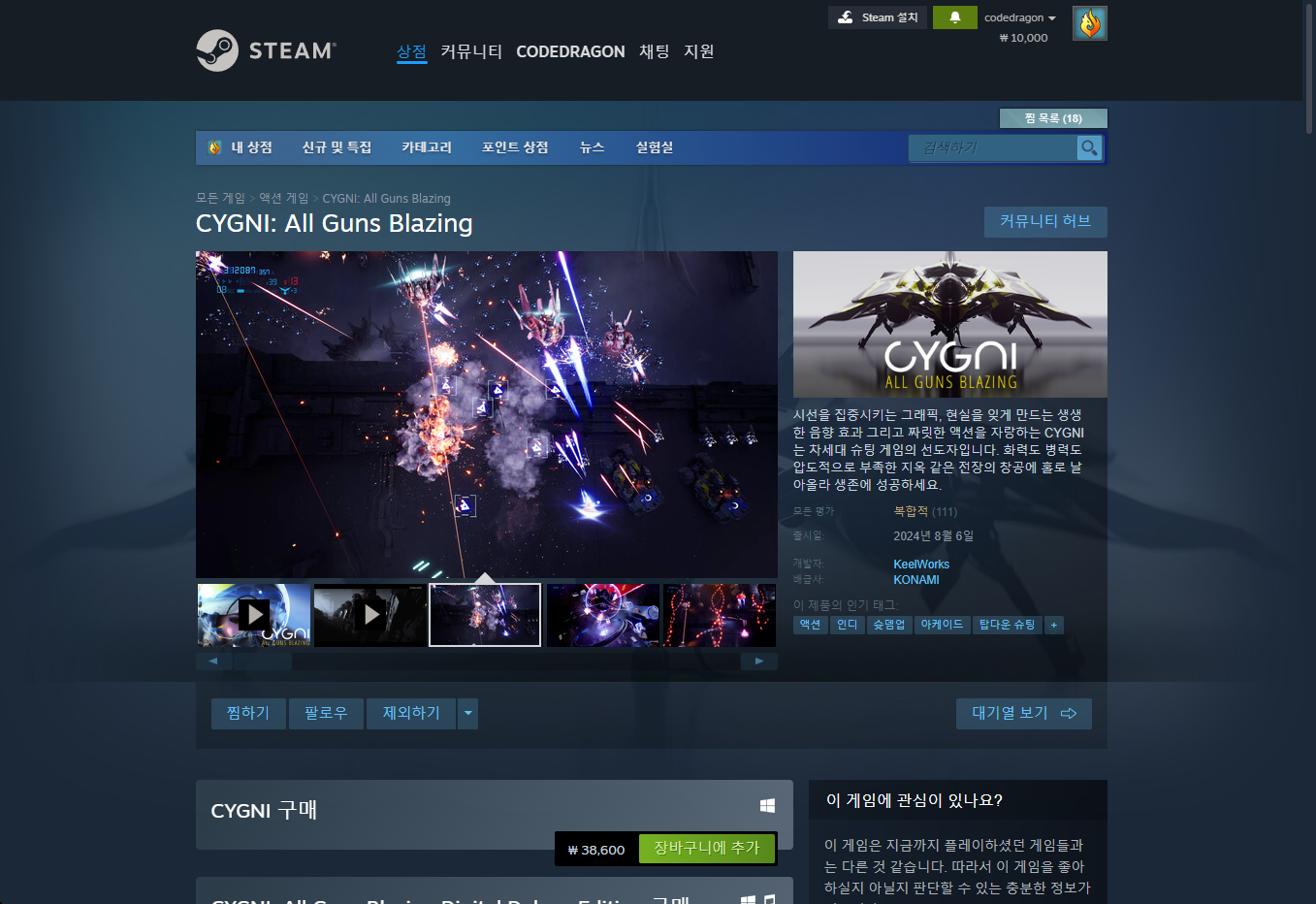The image size is (1316, 904).
Task: Open the 카테고리 menu
Action: tap(427, 147)
